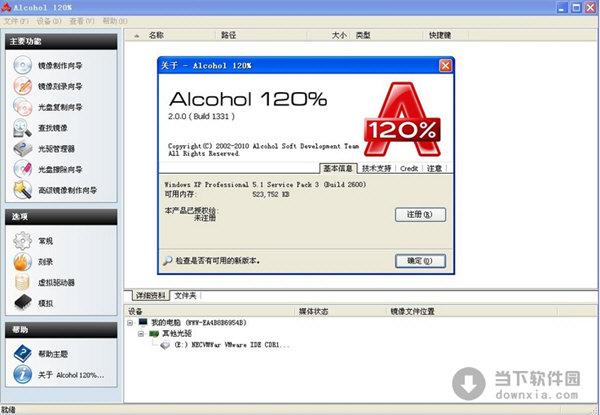Click the 检查是否有可用的新版本 link
The height and width of the screenshot is (415, 600).
[218, 261]
